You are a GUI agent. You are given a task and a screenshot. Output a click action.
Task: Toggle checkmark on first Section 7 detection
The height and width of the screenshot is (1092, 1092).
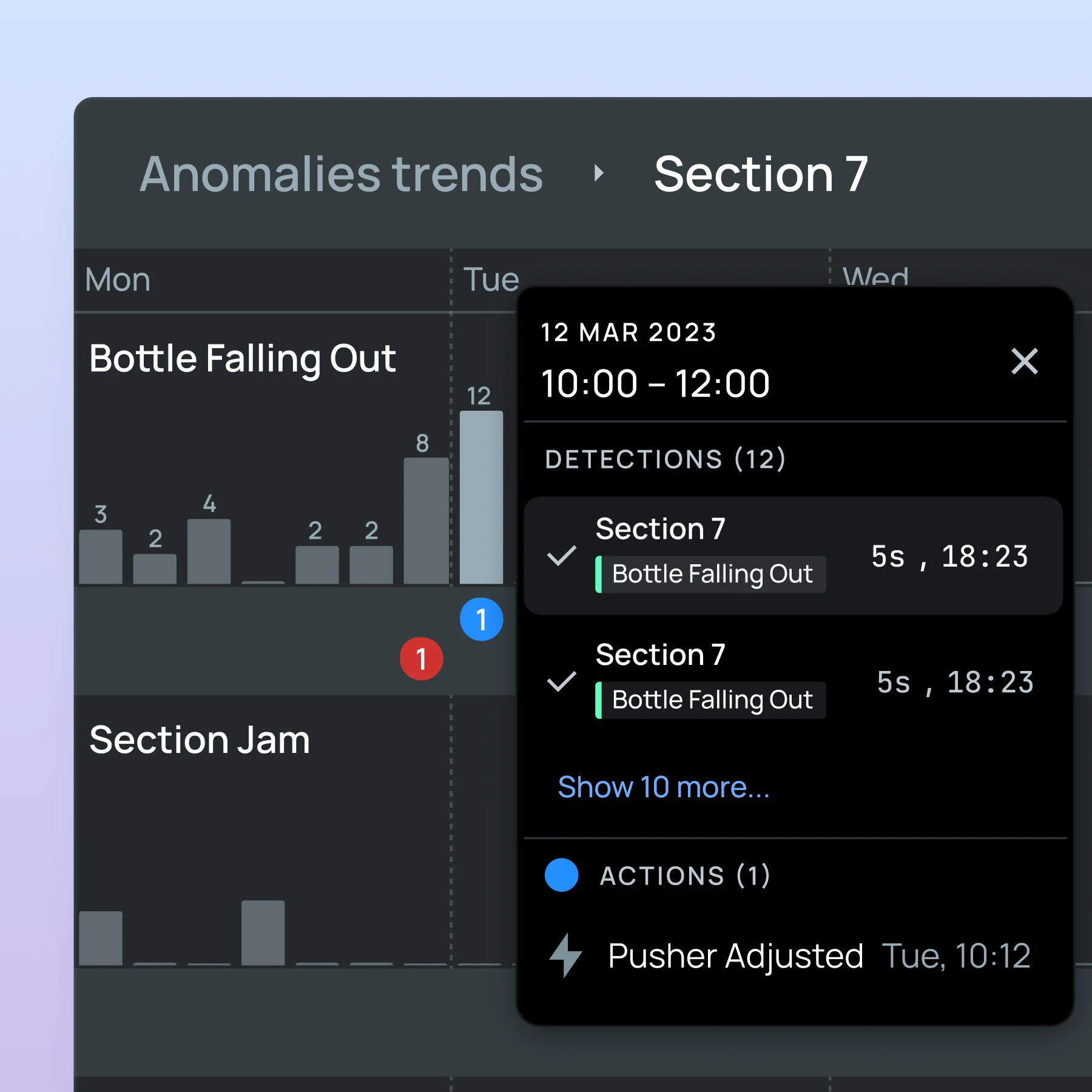pos(561,555)
